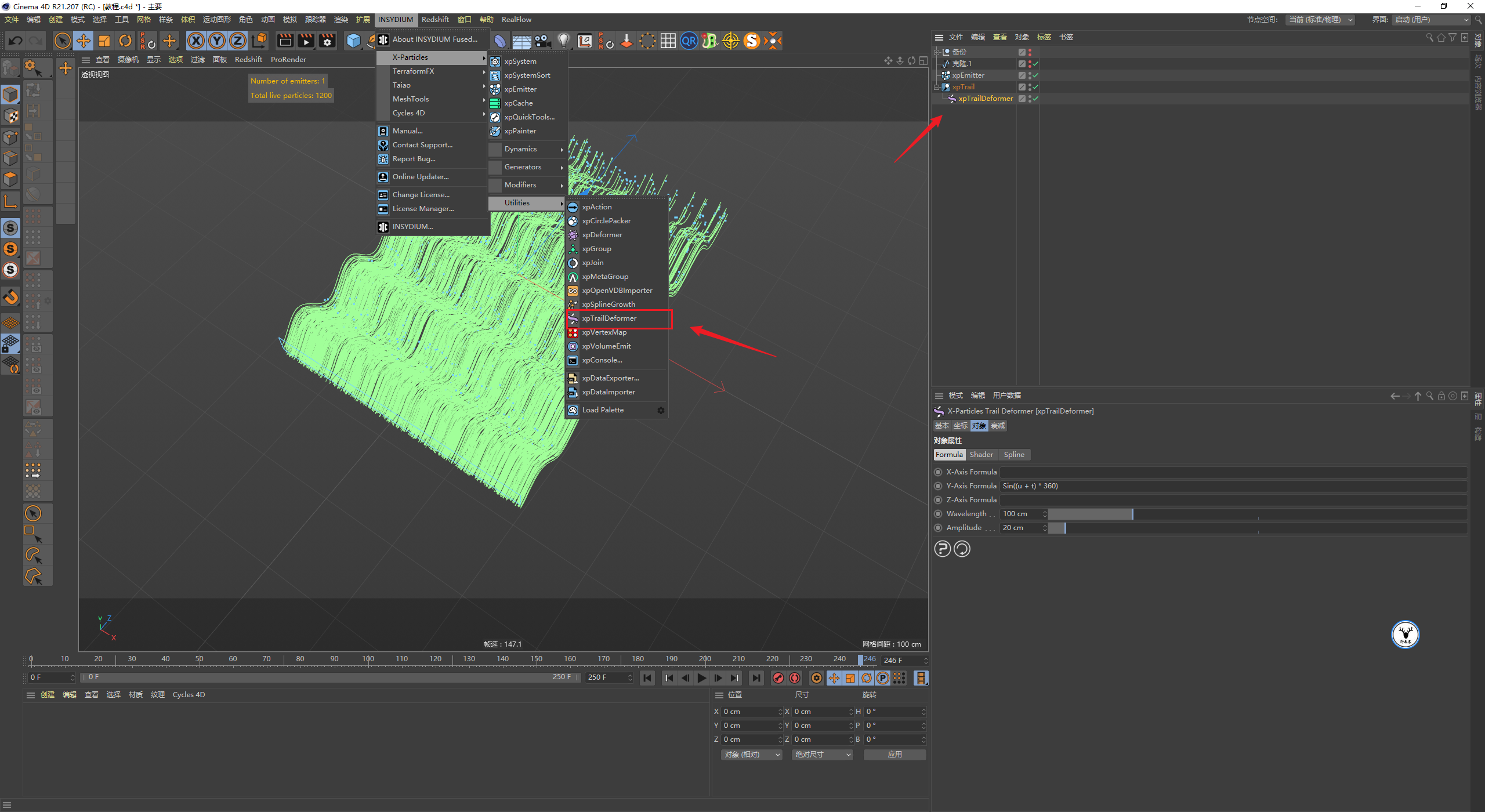This screenshot has height=812, width=1485.
Task: Select the Rotate tool icon
Action: [x=125, y=41]
